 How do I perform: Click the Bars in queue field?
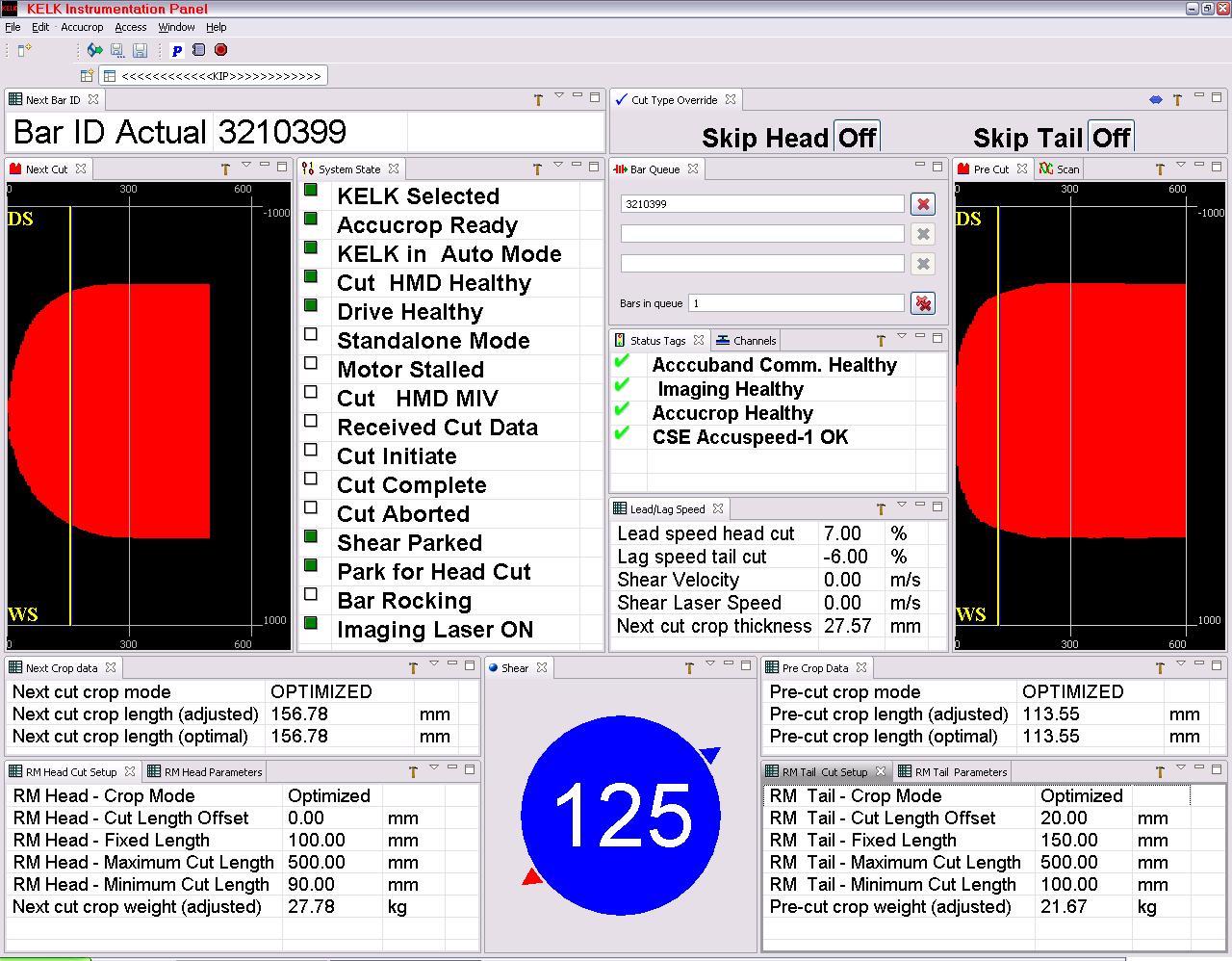pyautogui.click(x=796, y=303)
